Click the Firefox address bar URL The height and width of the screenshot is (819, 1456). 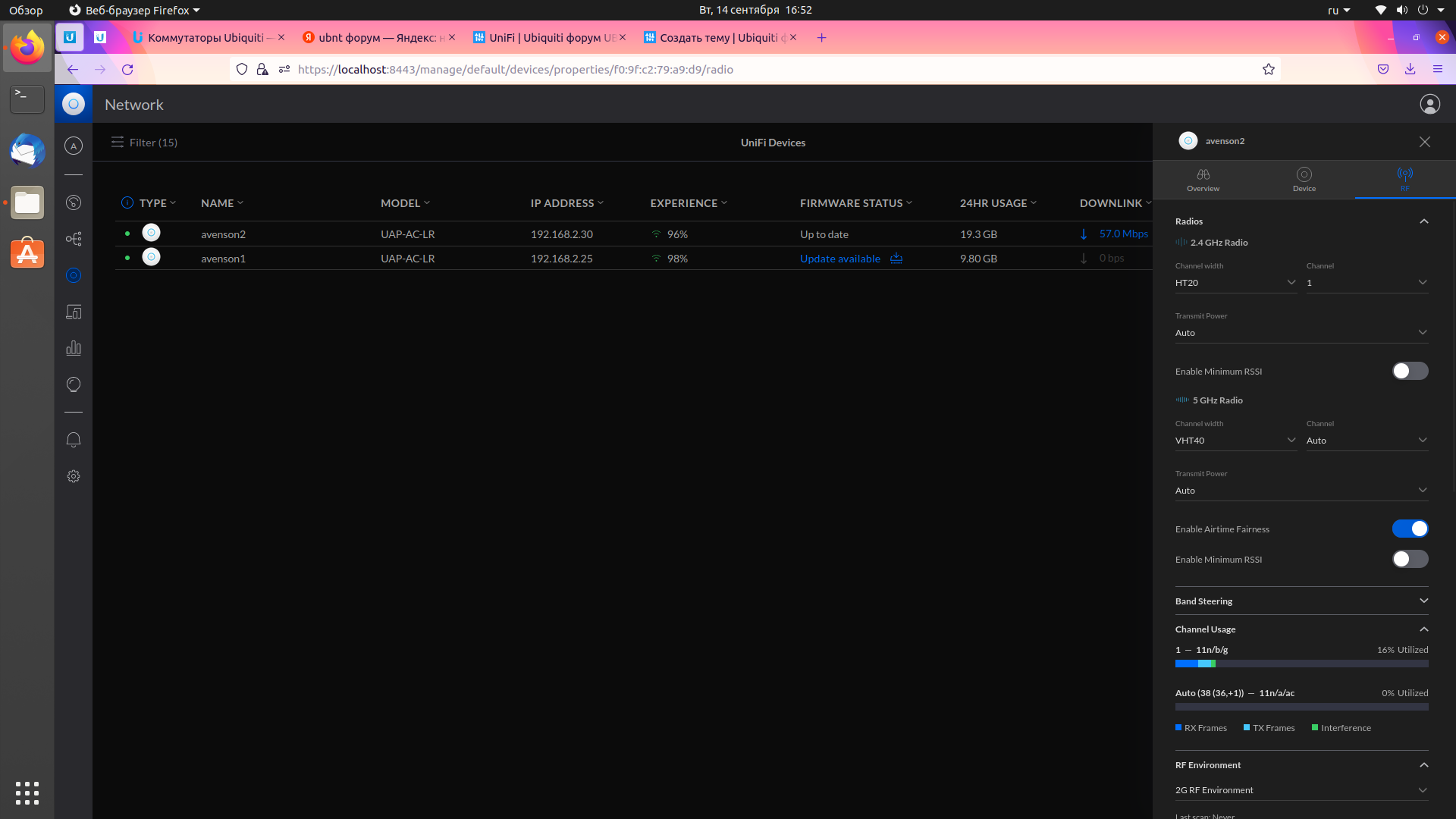515,69
